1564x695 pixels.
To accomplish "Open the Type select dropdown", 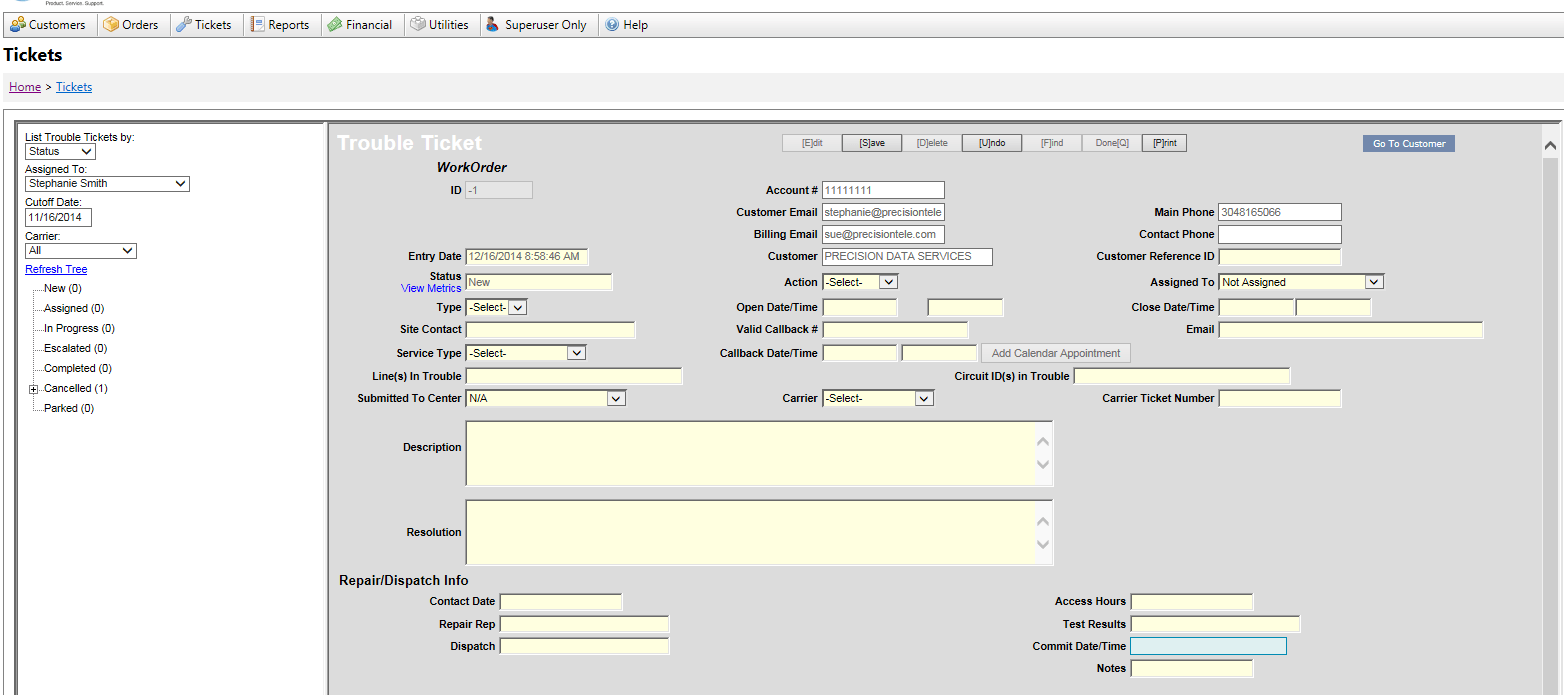I will coord(496,307).
